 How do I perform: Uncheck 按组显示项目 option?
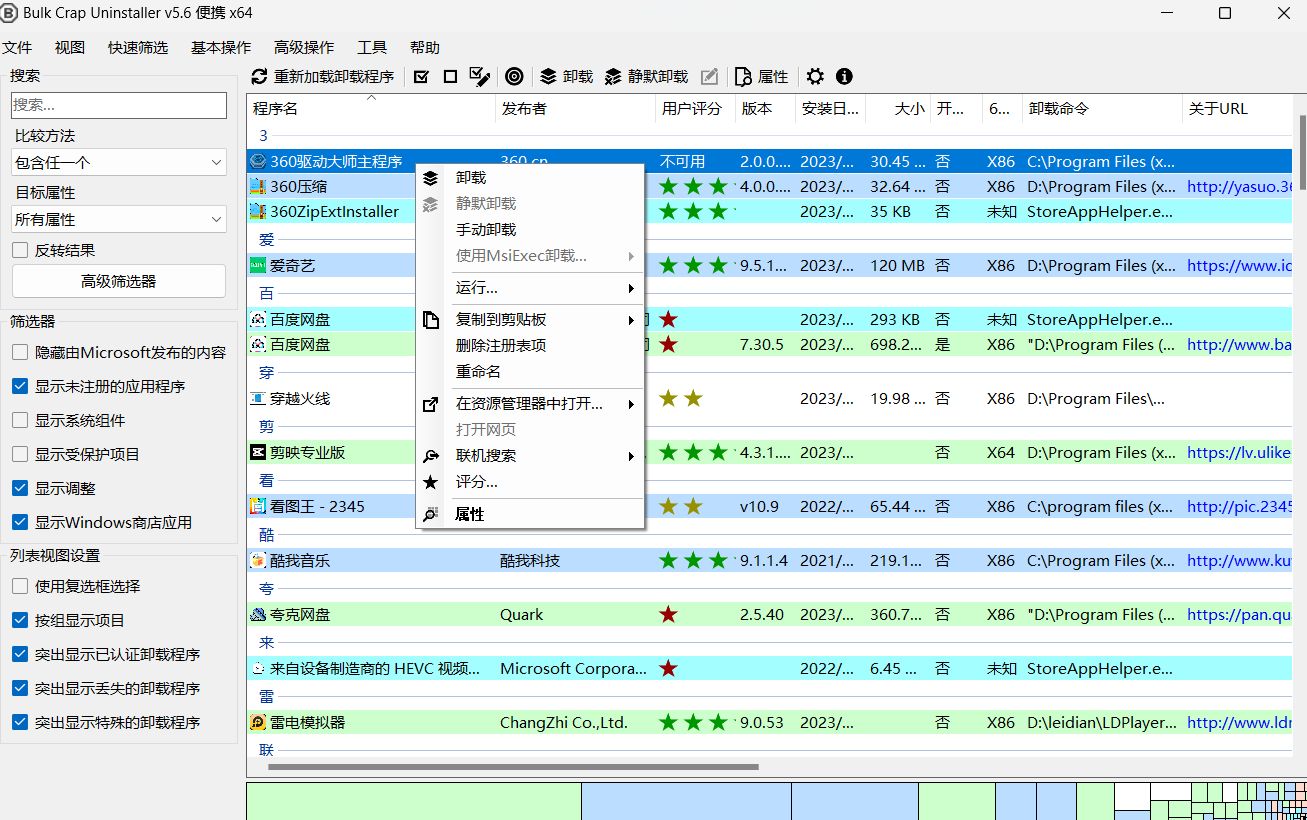coord(20,620)
